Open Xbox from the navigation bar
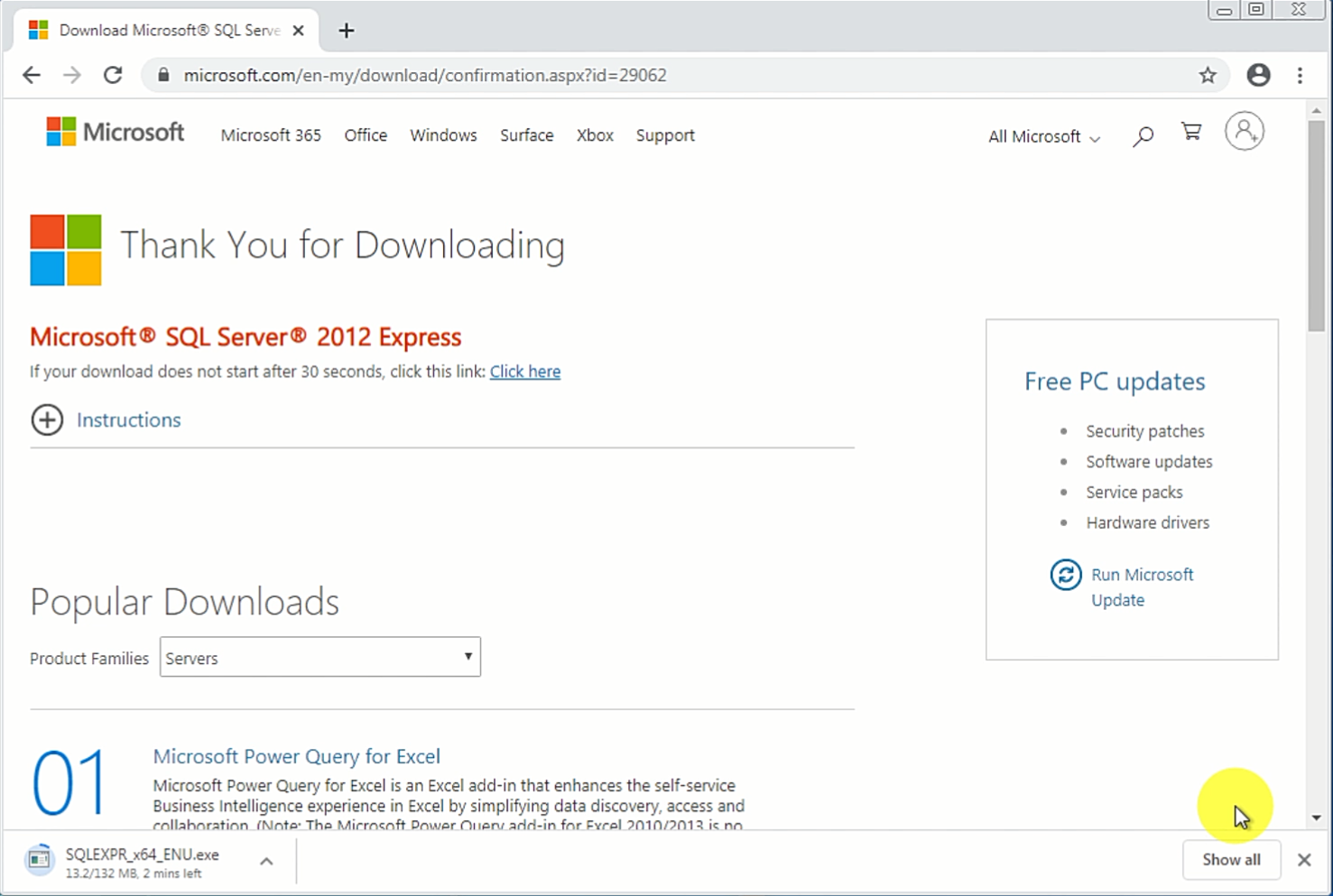1333x896 pixels. coord(595,135)
